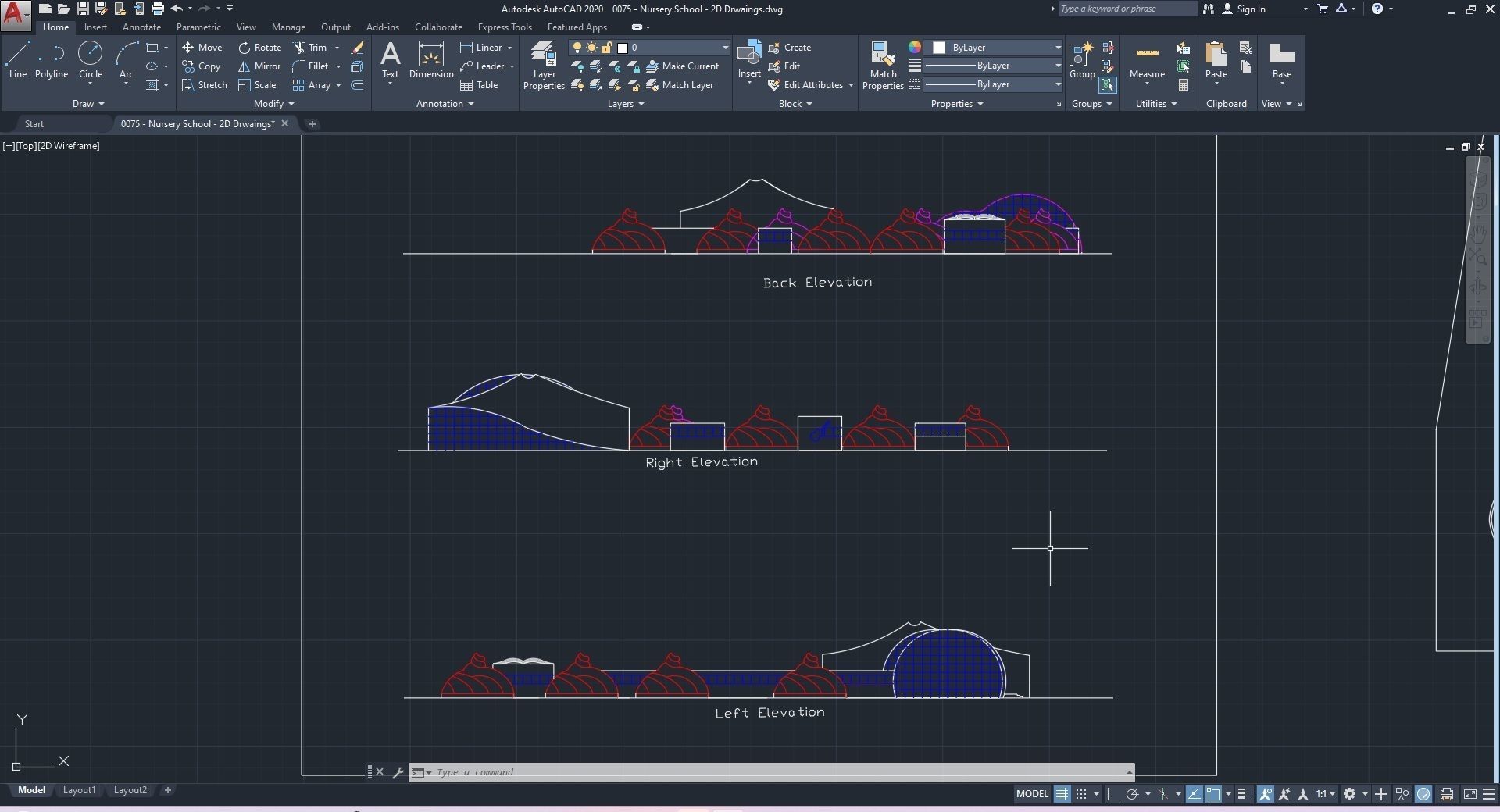Click Match Properties tool

pos(883,66)
